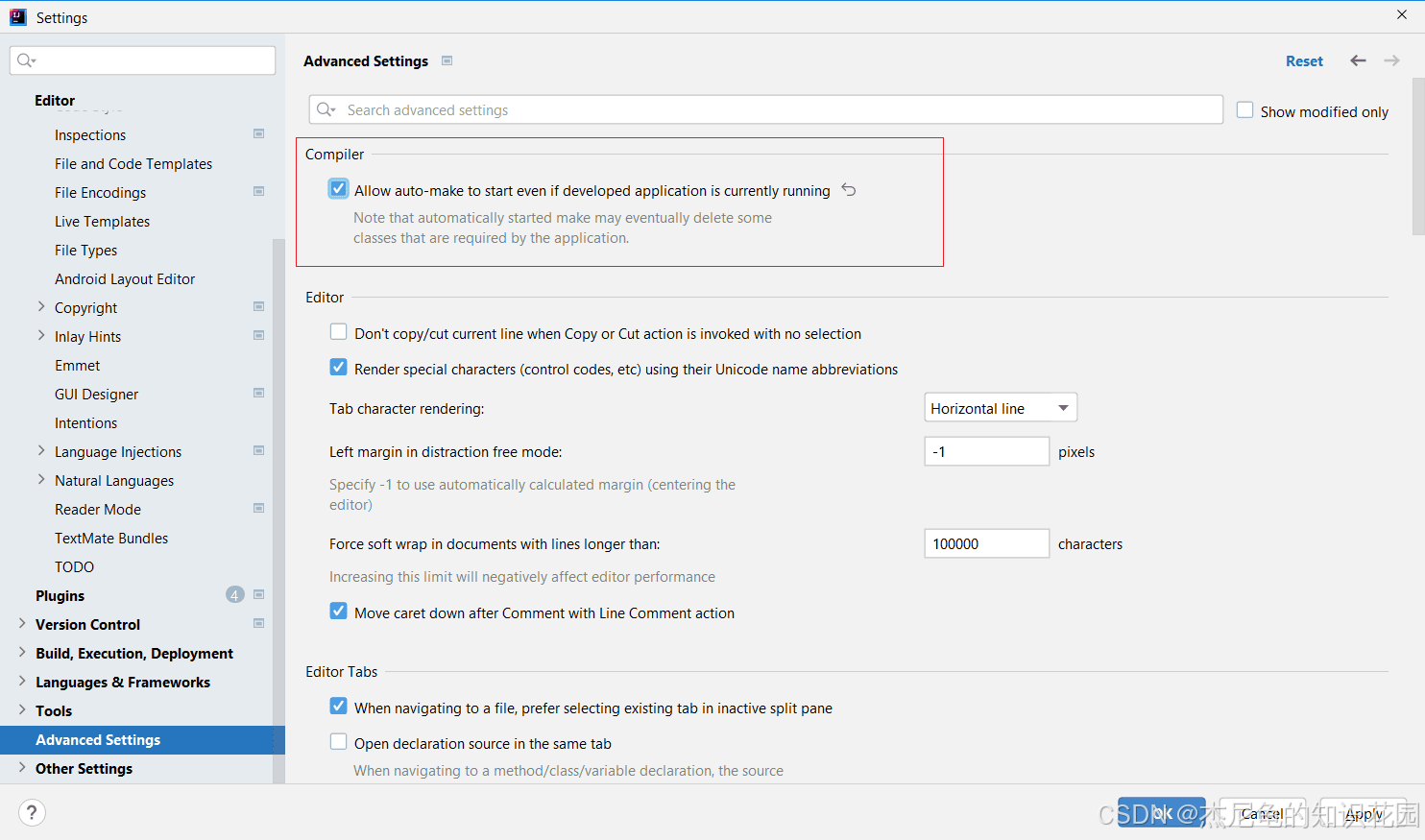Screen dimensions: 1425x840
Task: Uncheck Render special characters using Unicode abbreviations
Action: pyautogui.click(x=338, y=367)
